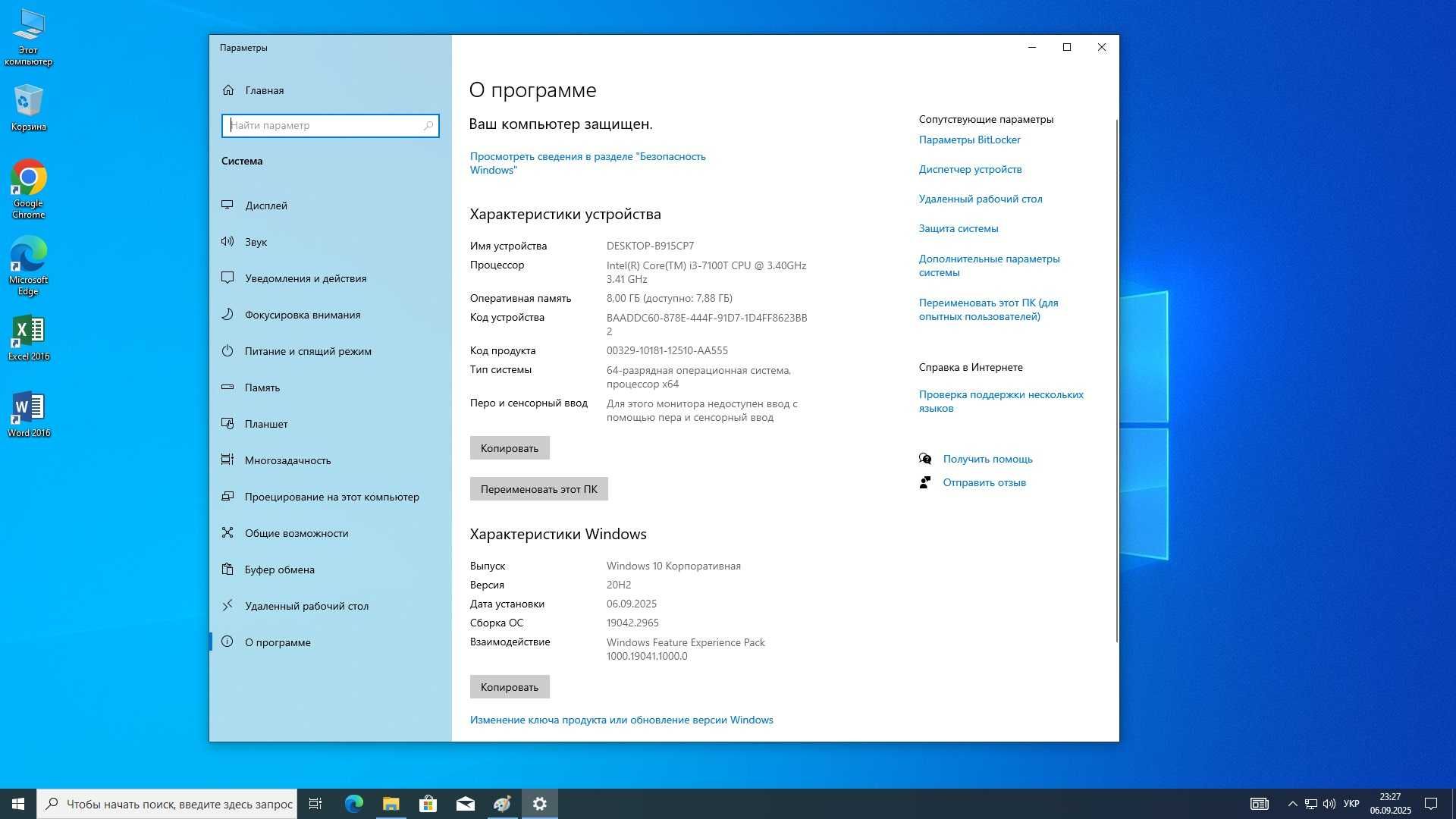The height and width of the screenshot is (819, 1456).
Task: Click the Многозадачность icon
Action: click(227, 460)
